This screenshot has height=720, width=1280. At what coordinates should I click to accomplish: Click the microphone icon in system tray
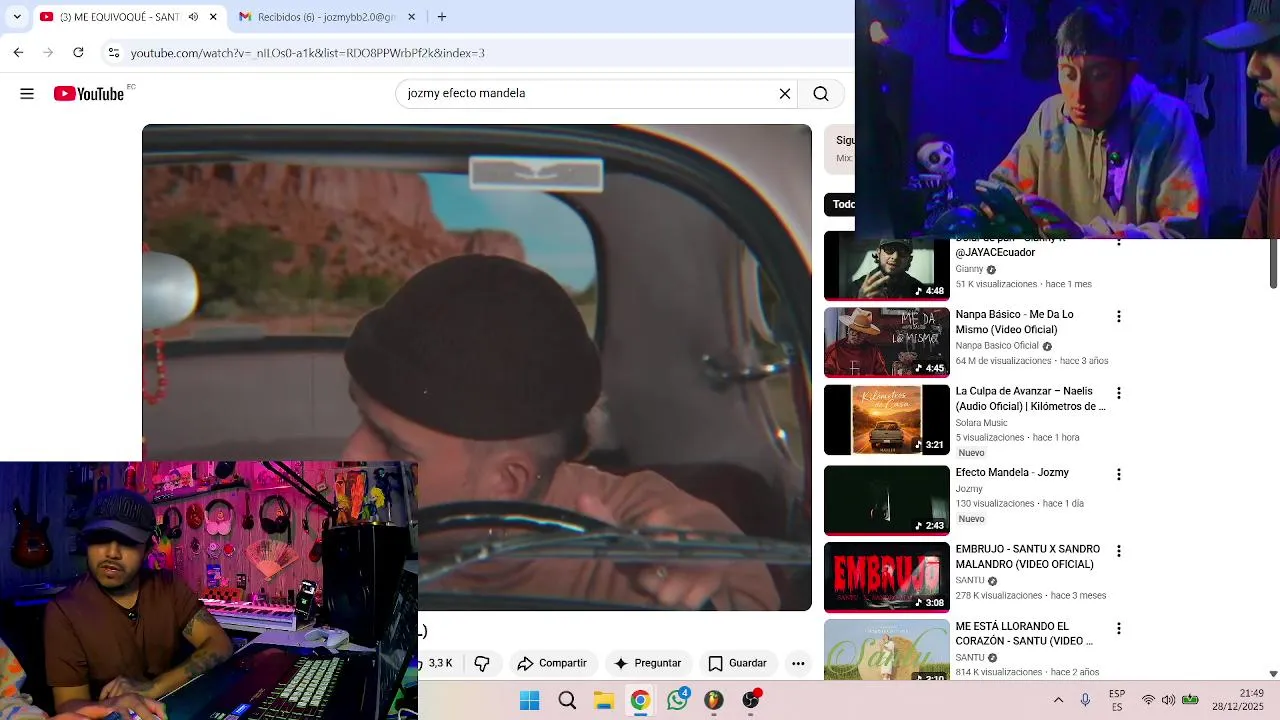(1085, 701)
